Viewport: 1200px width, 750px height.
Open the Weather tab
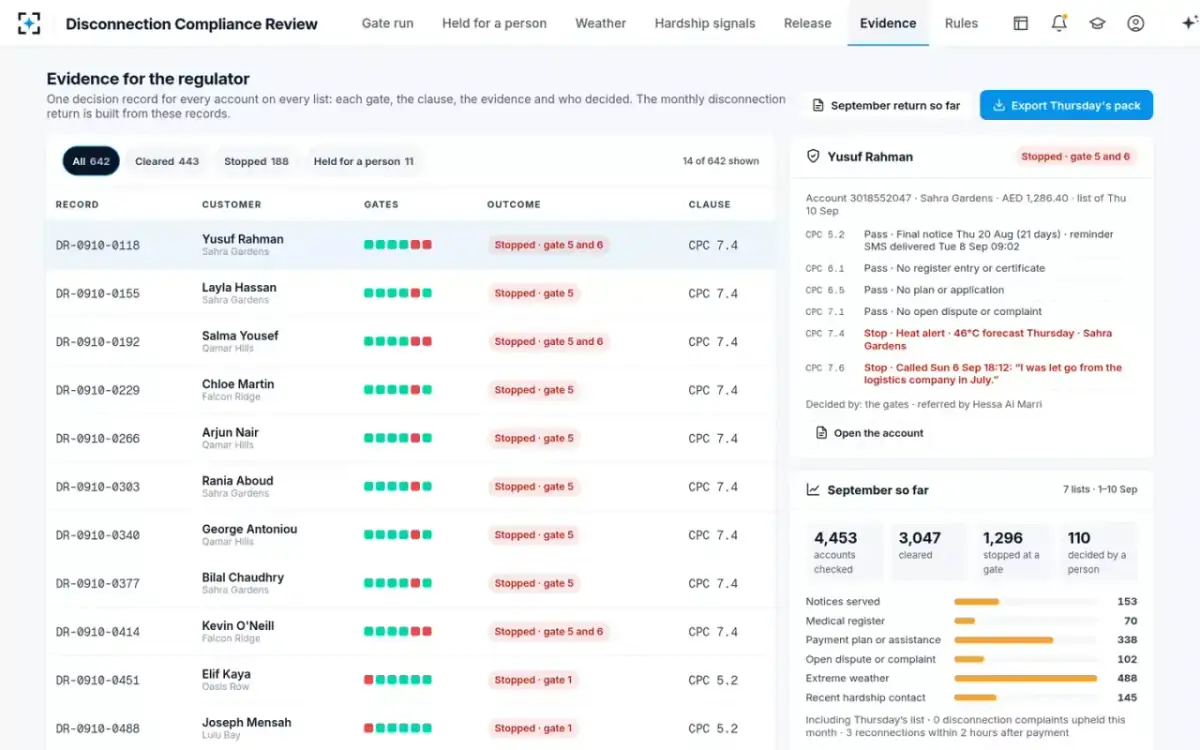coord(600,23)
